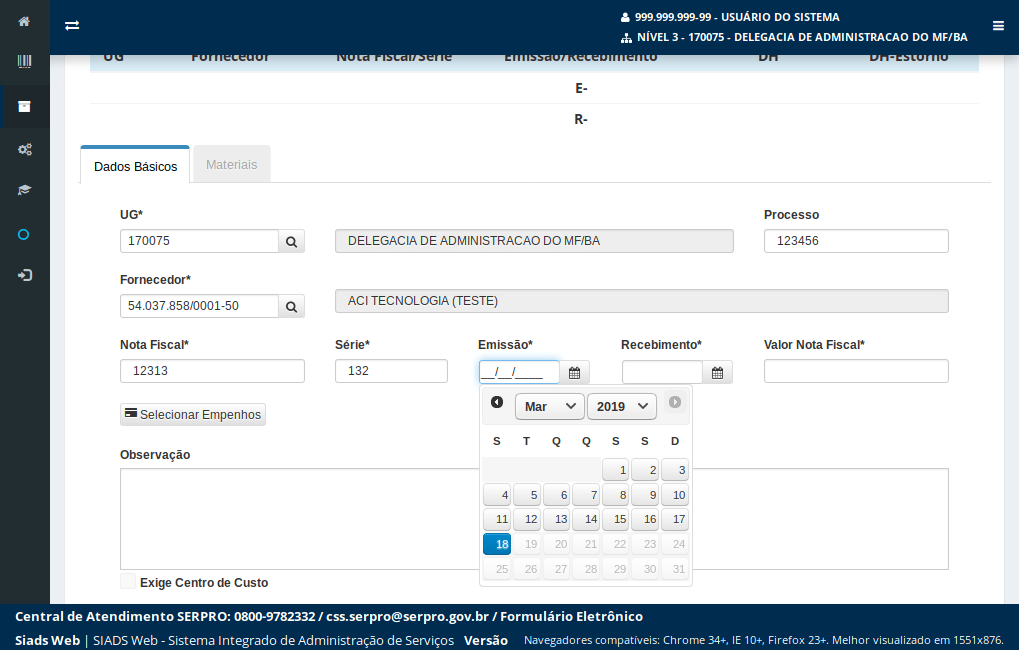Select day 1 in the calendar
Screen dimensions: 1019x650
pos(615,470)
